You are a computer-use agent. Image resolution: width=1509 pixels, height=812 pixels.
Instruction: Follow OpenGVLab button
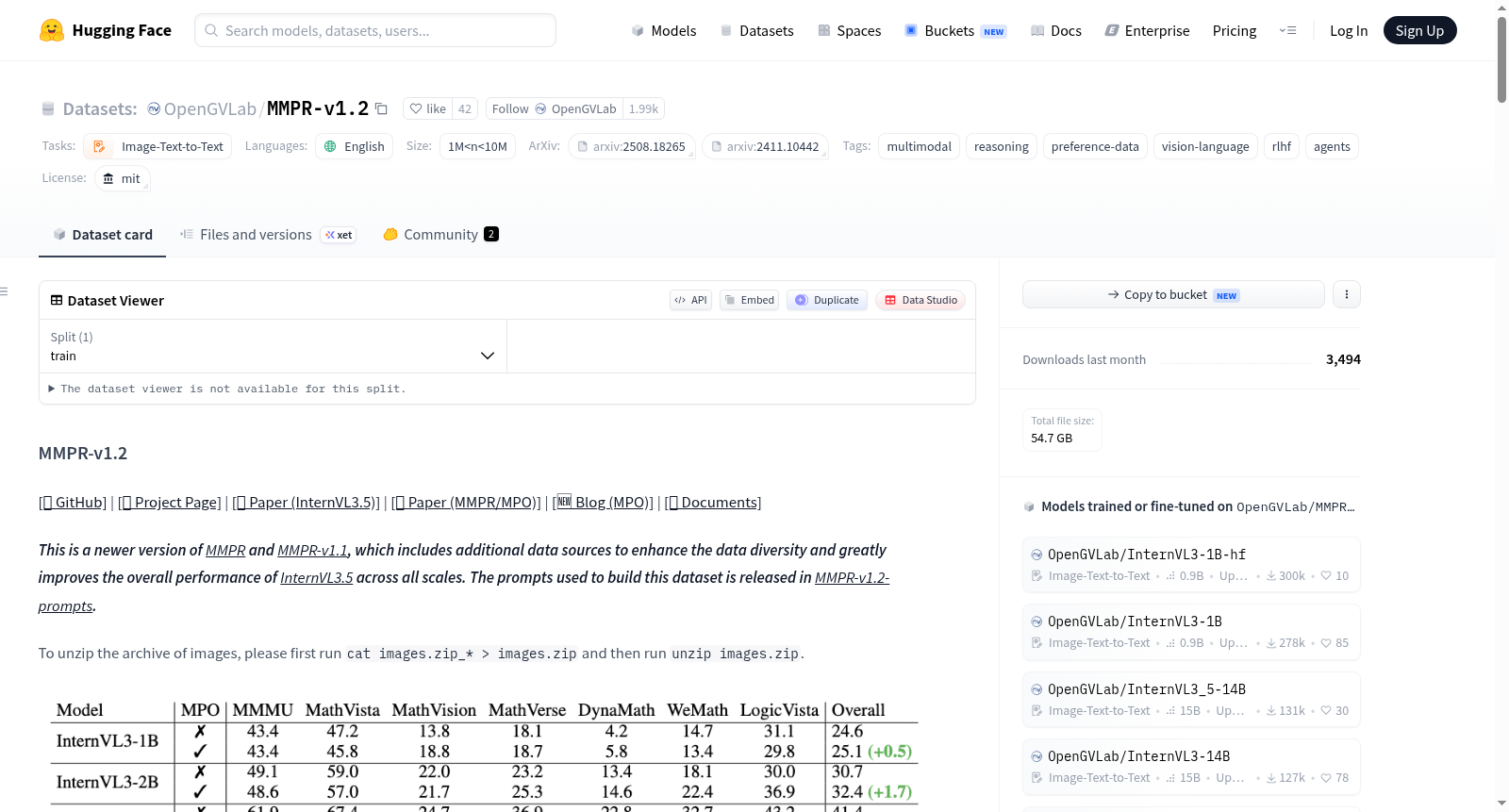554,108
